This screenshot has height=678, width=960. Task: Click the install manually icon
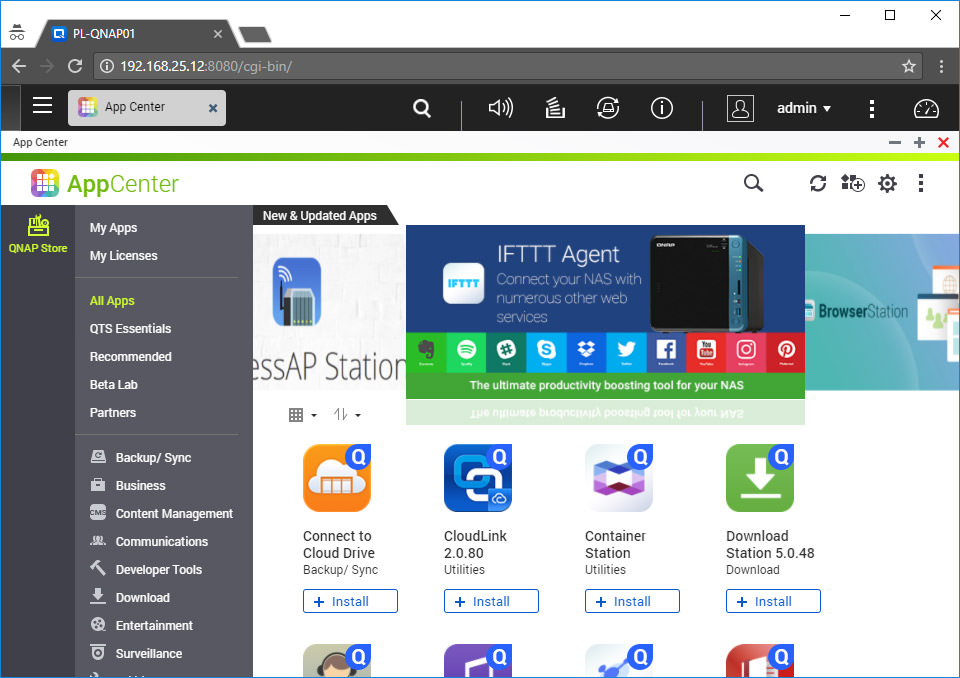[852, 183]
